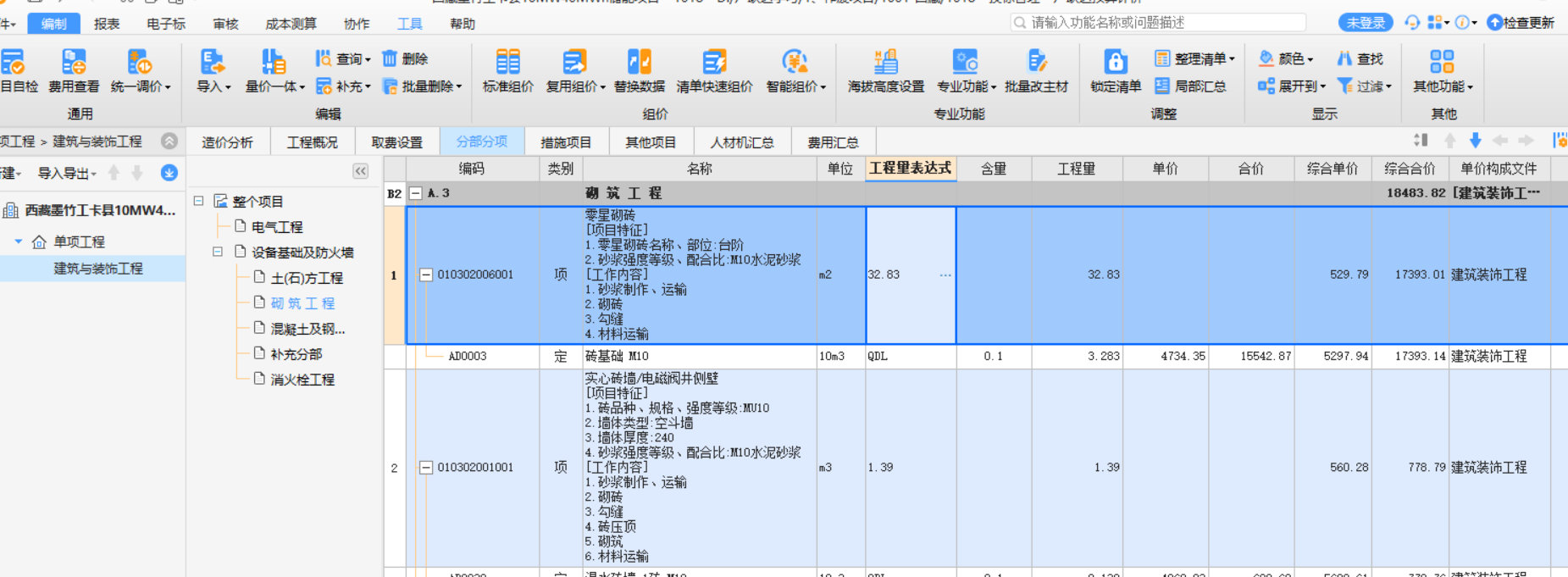
Task: Open the 查询 dropdown
Action: (343, 58)
